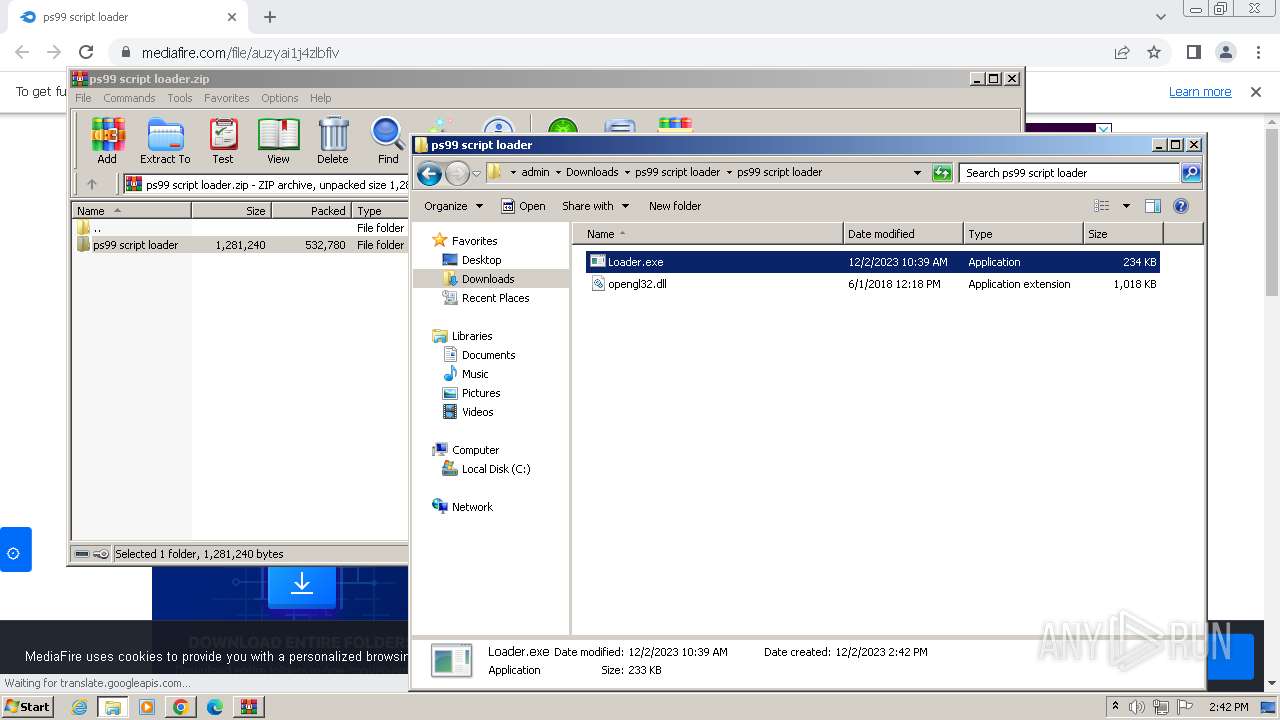Open File menu in WinRAR
The height and width of the screenshot is (720, 1280).
pos(83,98)
